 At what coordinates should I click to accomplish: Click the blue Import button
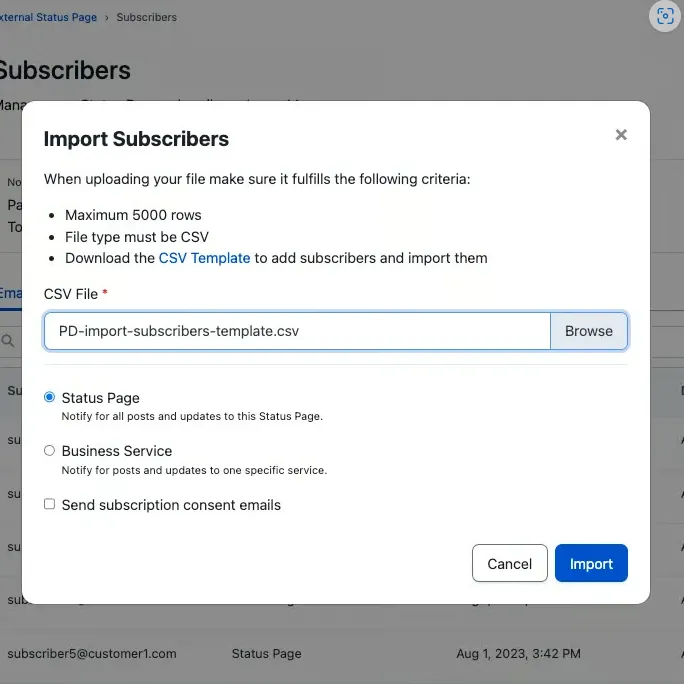(x=591, y=564)
